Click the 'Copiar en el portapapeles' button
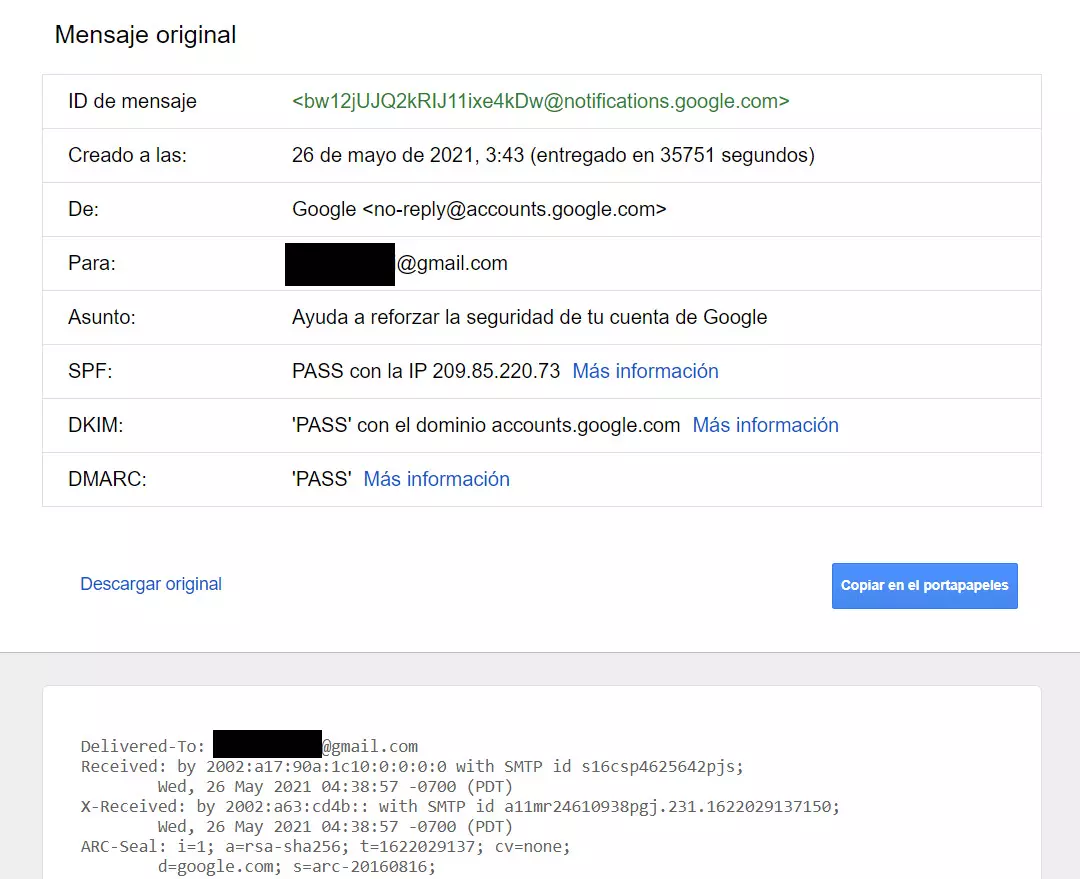This screenshot has width=1080, height=879. 924,586
